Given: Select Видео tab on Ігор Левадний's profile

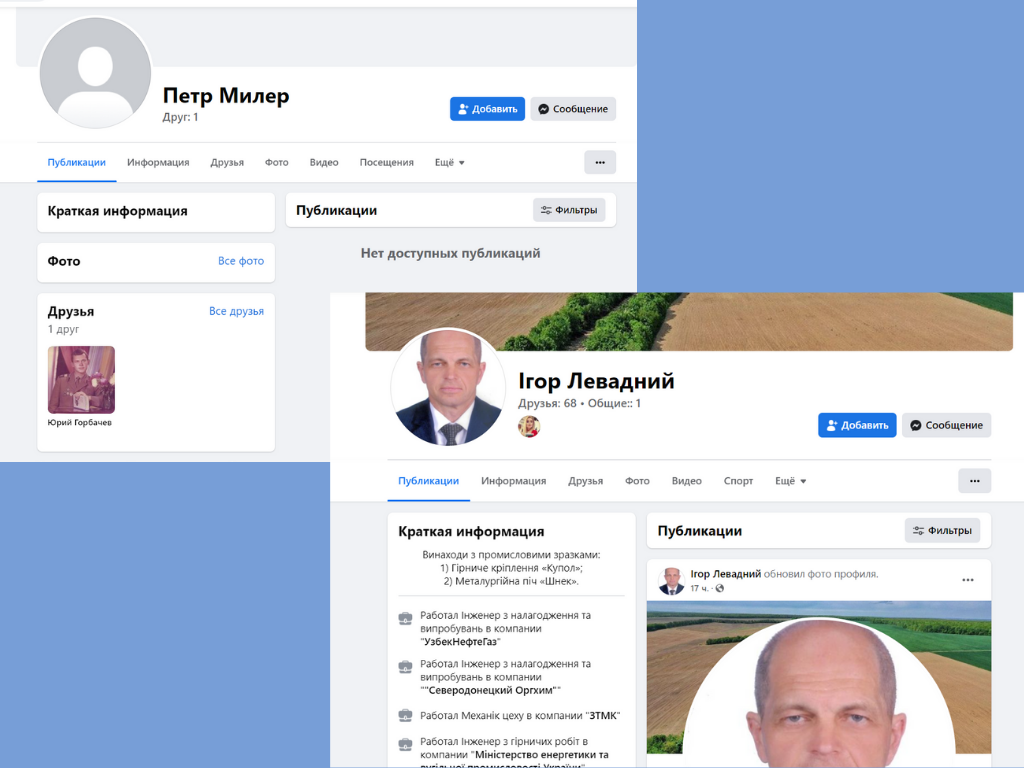Looking at the screenshot, I should tap(686, 481).
